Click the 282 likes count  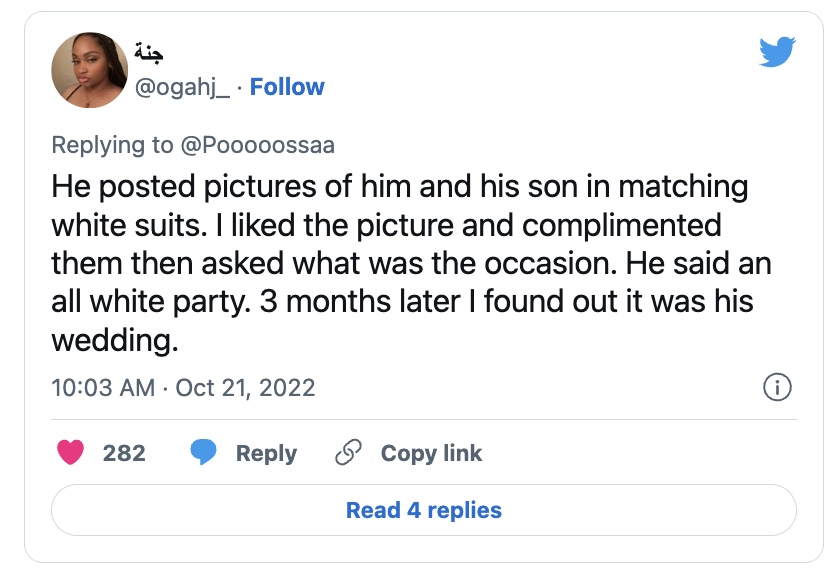124,453
